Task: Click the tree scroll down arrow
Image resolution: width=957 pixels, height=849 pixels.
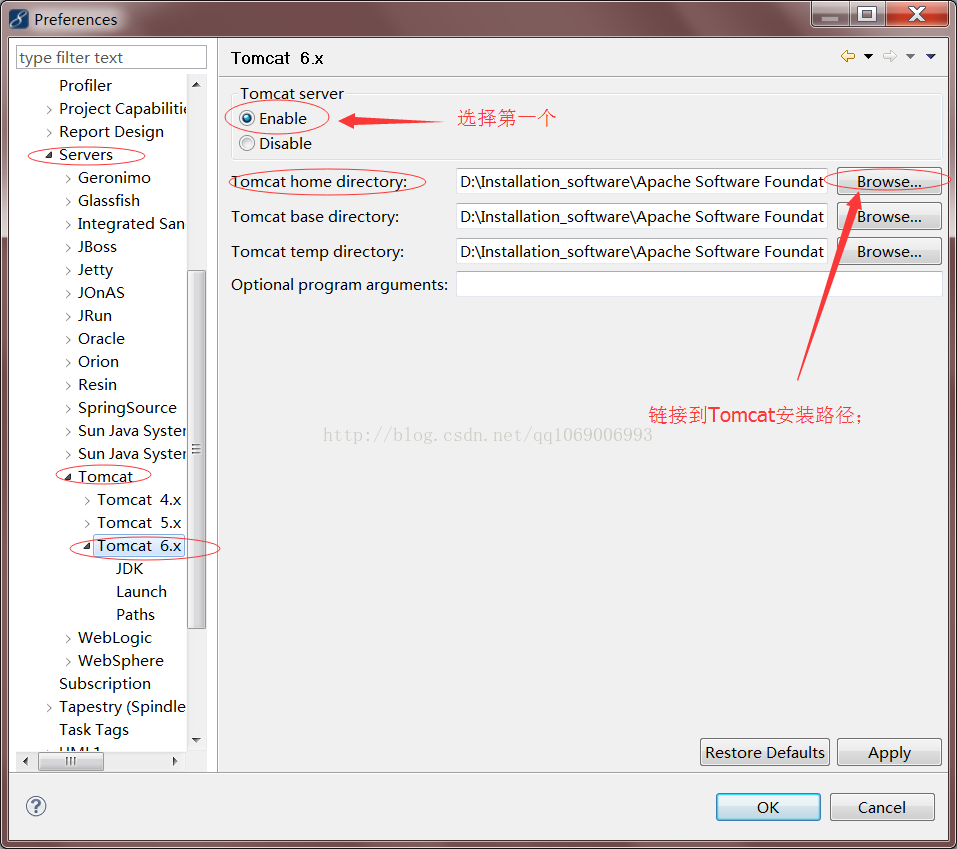Action: (197, 740)
